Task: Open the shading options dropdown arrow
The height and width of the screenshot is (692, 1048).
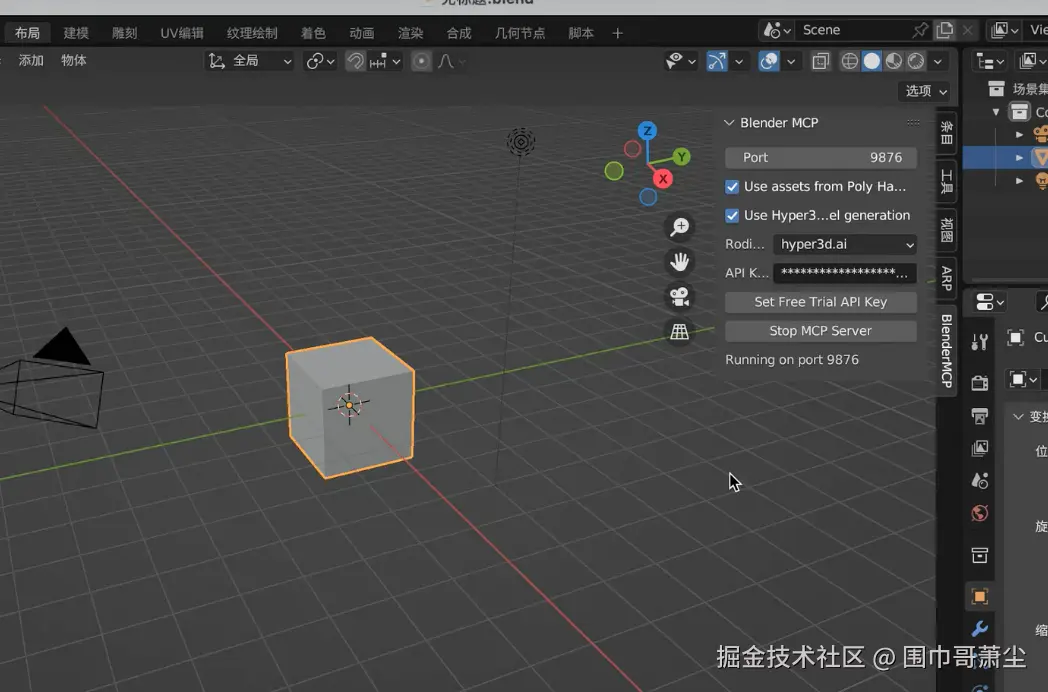Action: [938, 62]
